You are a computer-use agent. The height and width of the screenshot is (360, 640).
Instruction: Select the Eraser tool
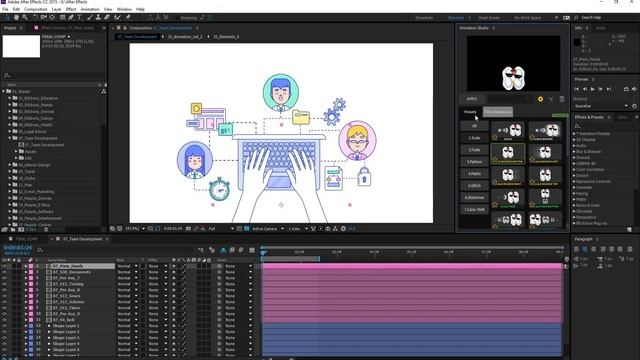pyautogui.click(x=107, y=18)
